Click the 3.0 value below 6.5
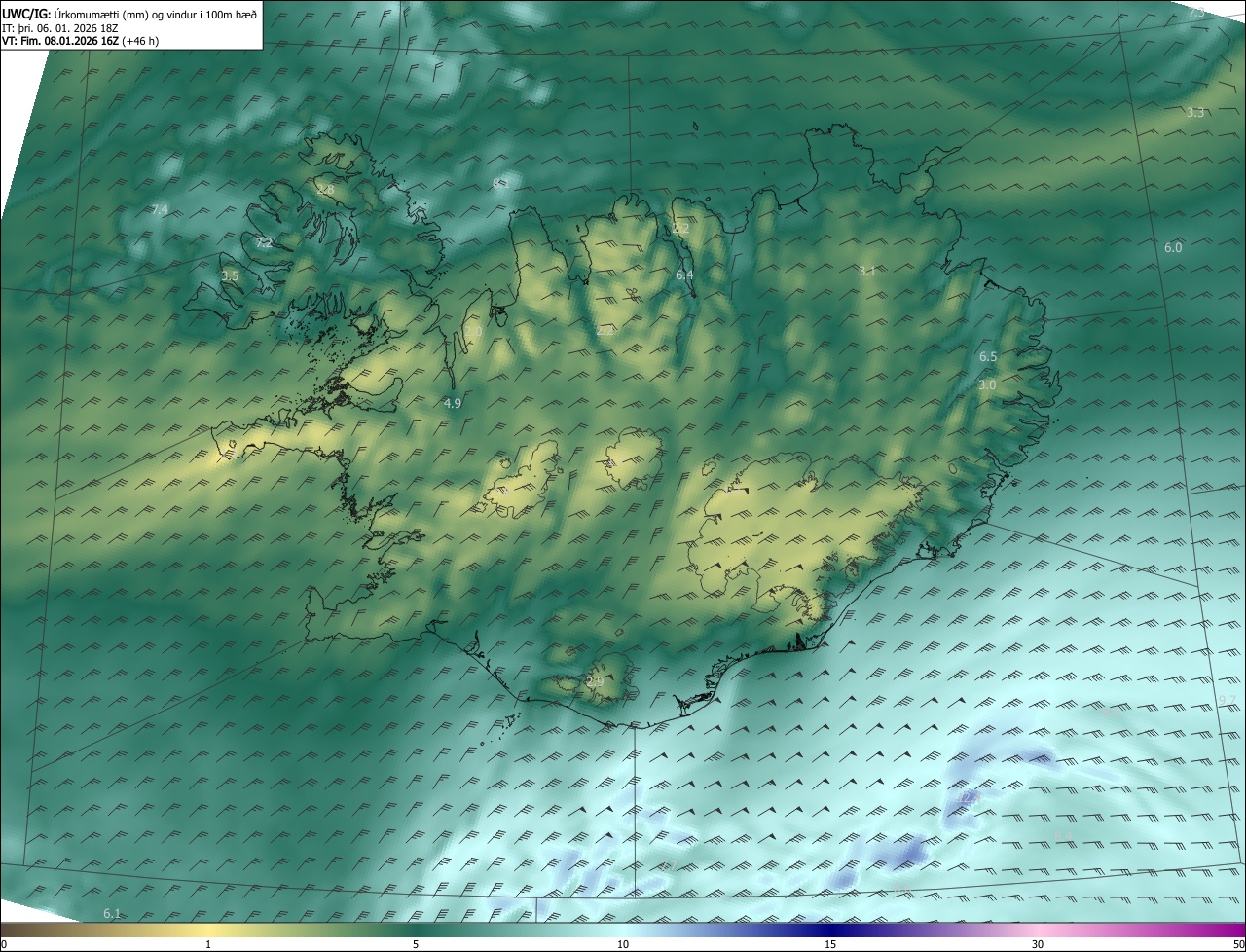The width and height of the screenshot is (1246, 952). 987,385
